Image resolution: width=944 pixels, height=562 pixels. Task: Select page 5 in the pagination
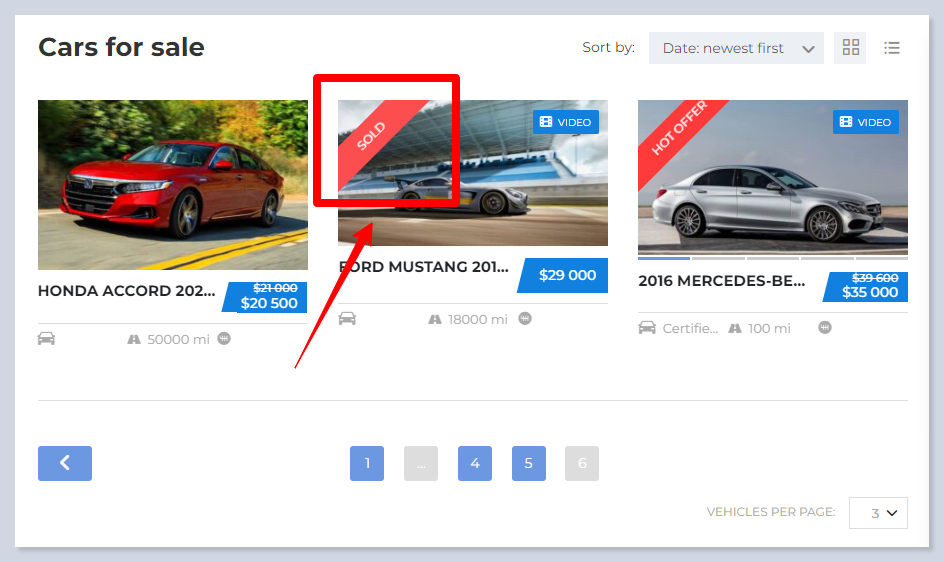pyautogui.click(x=529, y=463)
